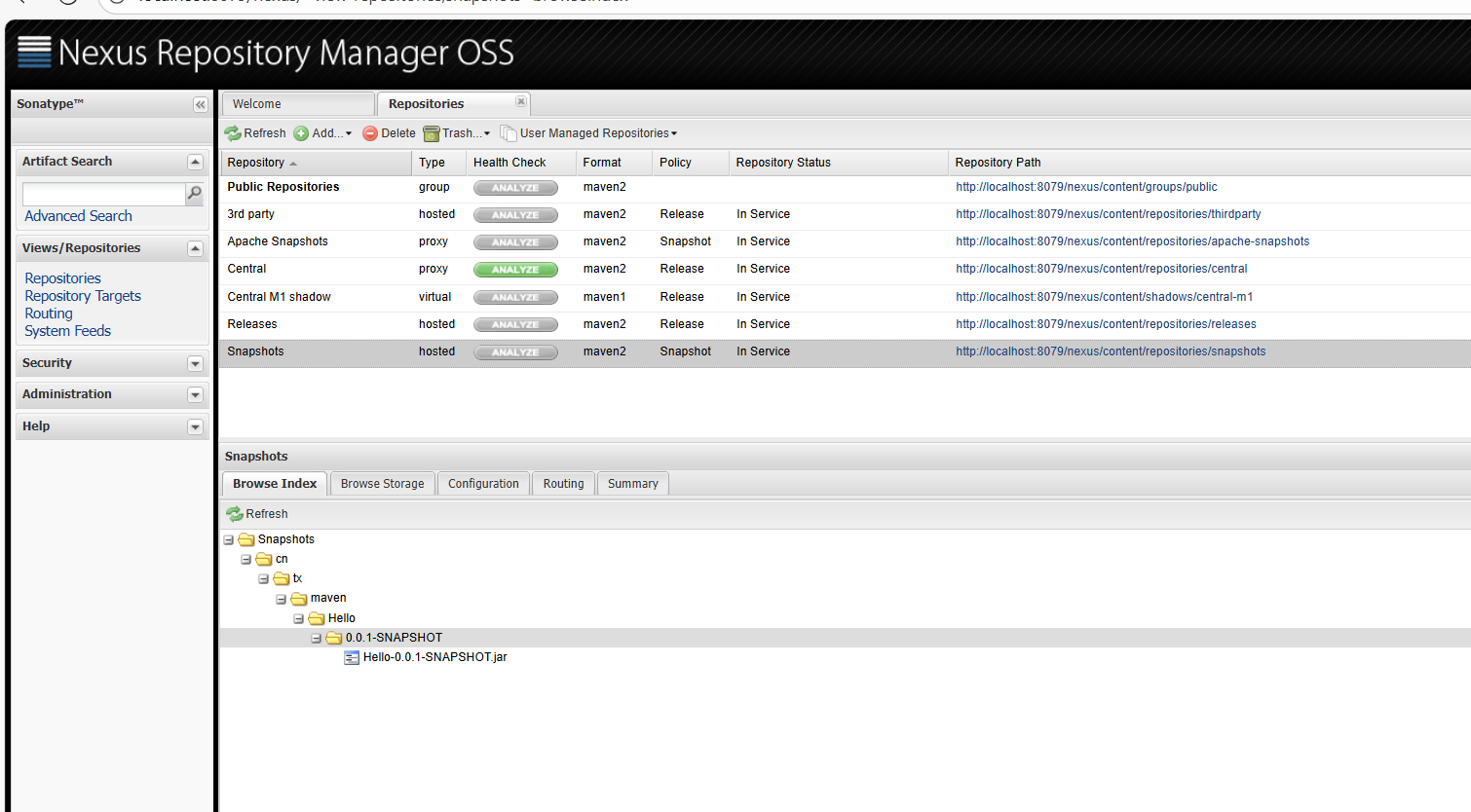Expand the Help panel
Image resolution: width=1471 pixels, height=812 pixels.
click(x=195, y=426)
